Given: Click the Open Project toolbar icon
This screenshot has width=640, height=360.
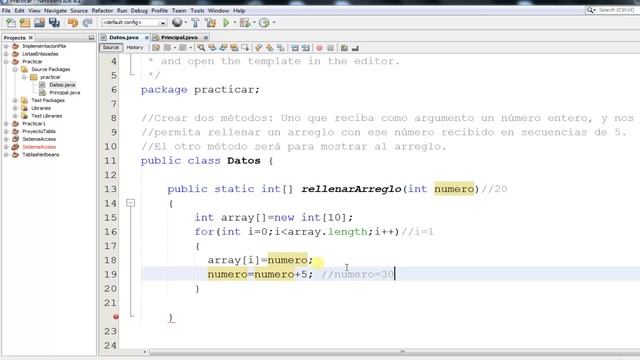Looking at the screenshot, I should [x=40, y=23].
